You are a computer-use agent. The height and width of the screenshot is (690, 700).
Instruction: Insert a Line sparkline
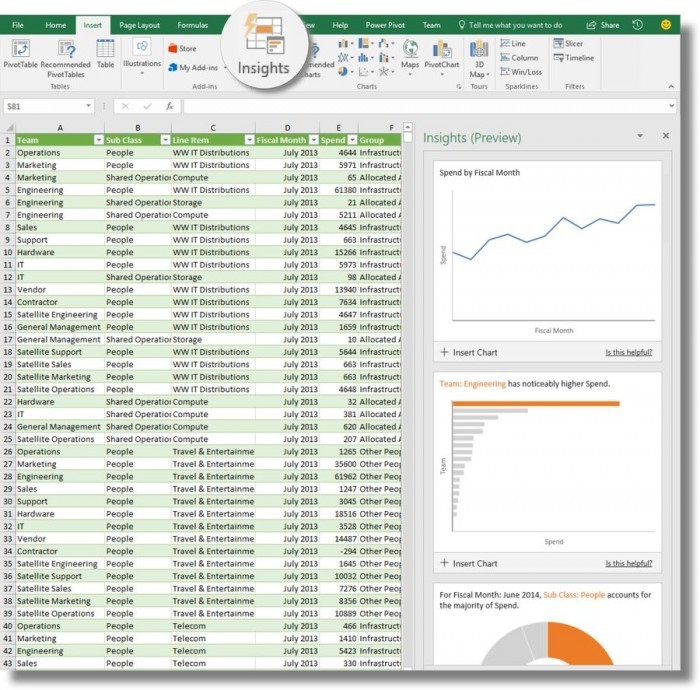tap(511, 44)
